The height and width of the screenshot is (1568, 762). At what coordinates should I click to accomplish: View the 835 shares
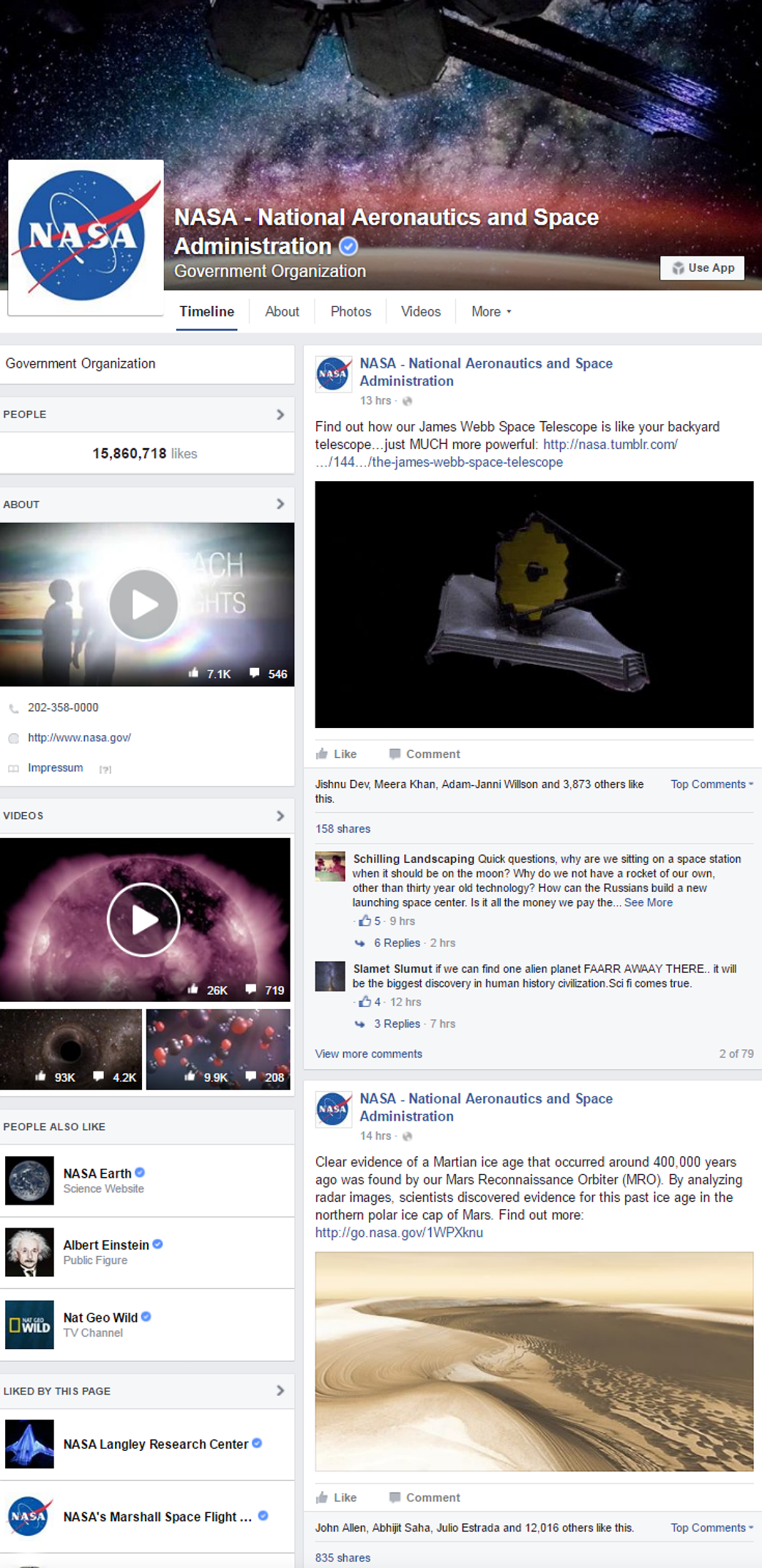click(x=343, y=1558)
